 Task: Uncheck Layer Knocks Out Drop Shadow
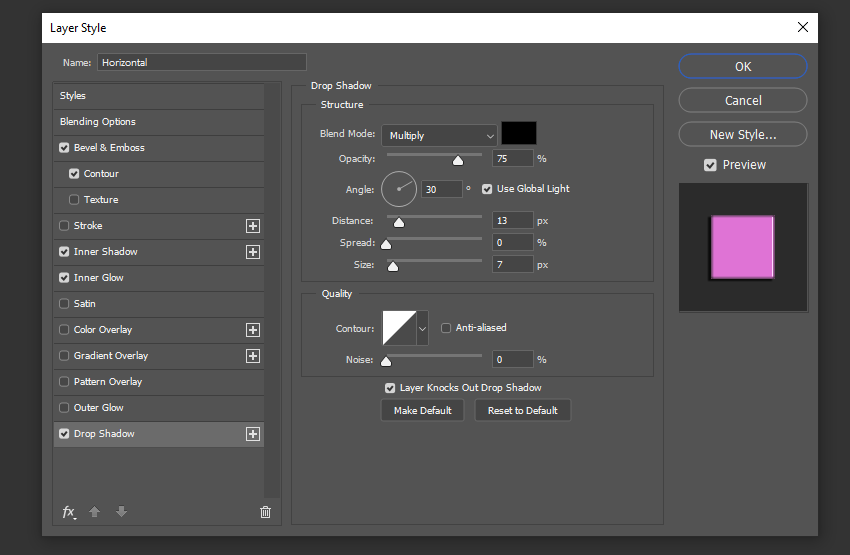pyautogui.click(x=390, y=388)
